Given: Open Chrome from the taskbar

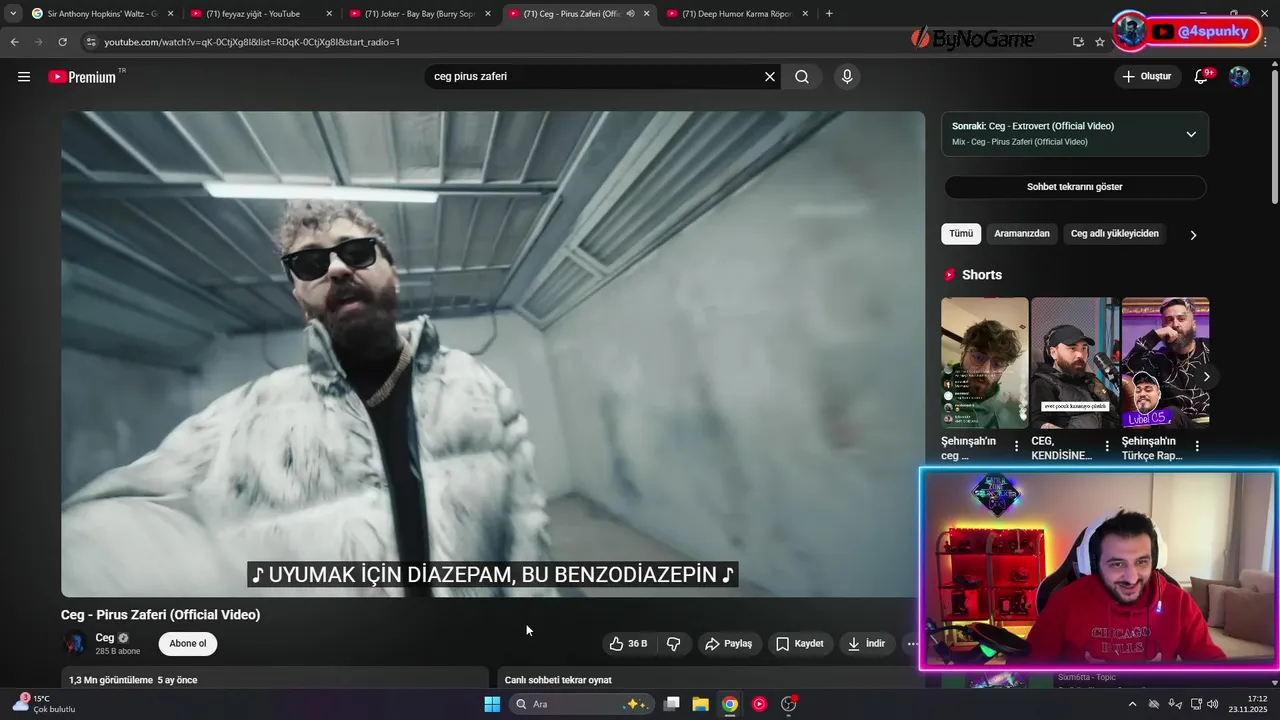Looking at the screenshot, I should [x=730, y=704].
